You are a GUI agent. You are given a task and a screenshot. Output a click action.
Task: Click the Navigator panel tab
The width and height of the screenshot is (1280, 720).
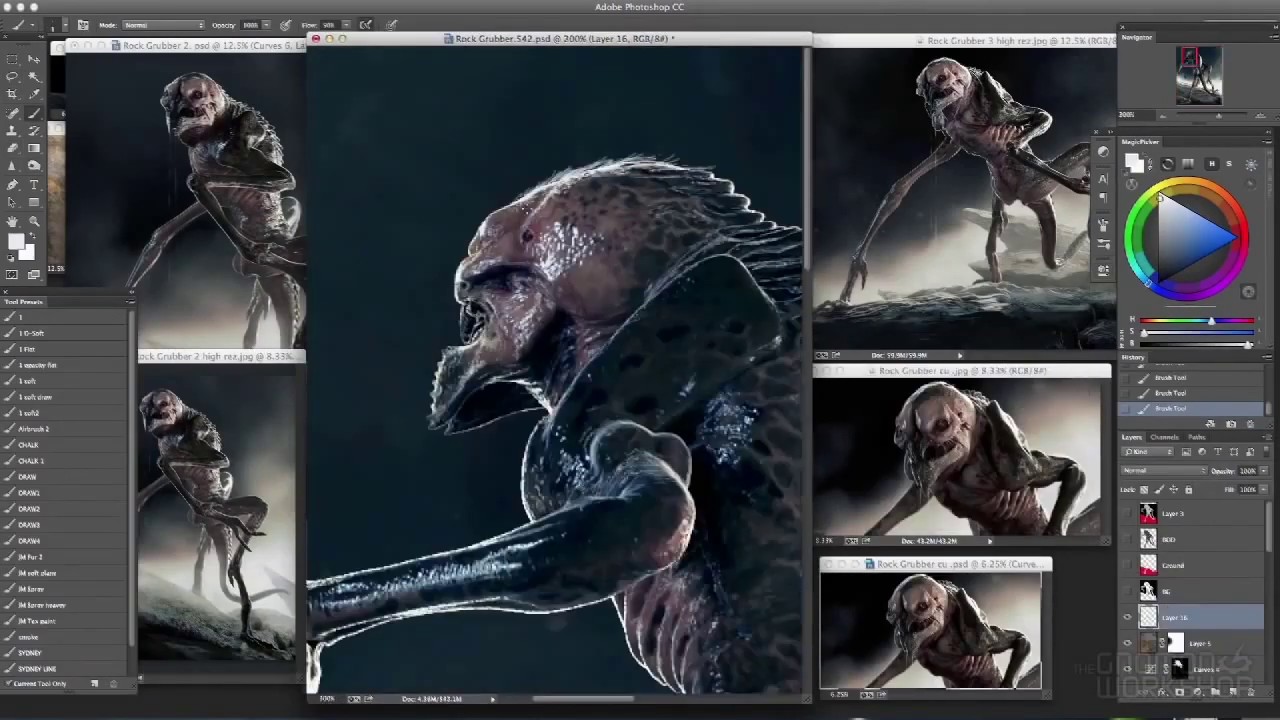(x=1136, y=37)
